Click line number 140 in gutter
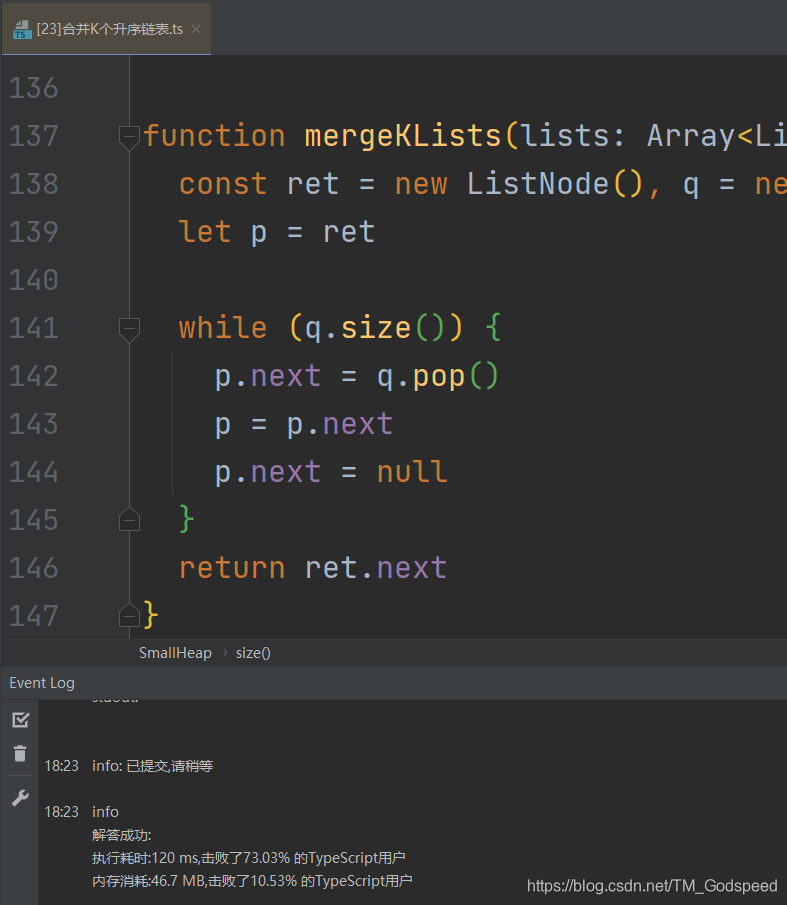The image size is (787, 905). pyautogui.click(x=33, y=281)
